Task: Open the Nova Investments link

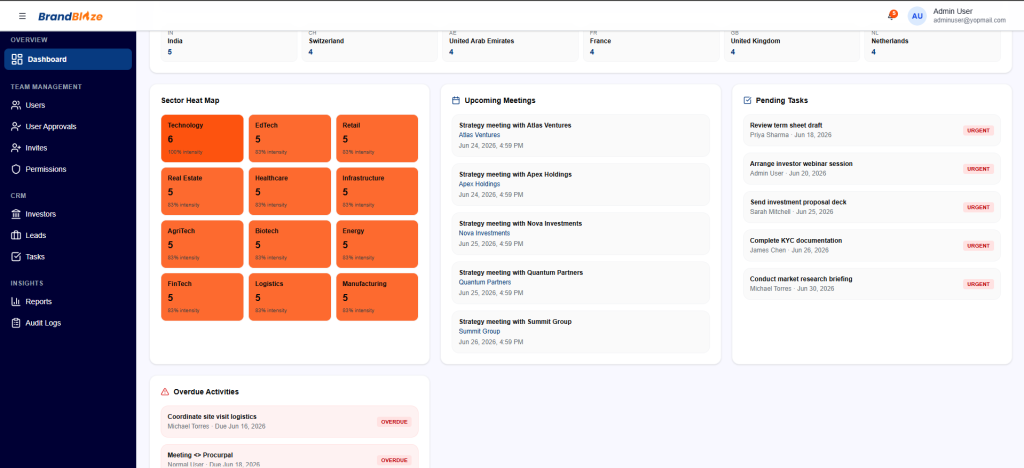Action: [x=485, y=233]
